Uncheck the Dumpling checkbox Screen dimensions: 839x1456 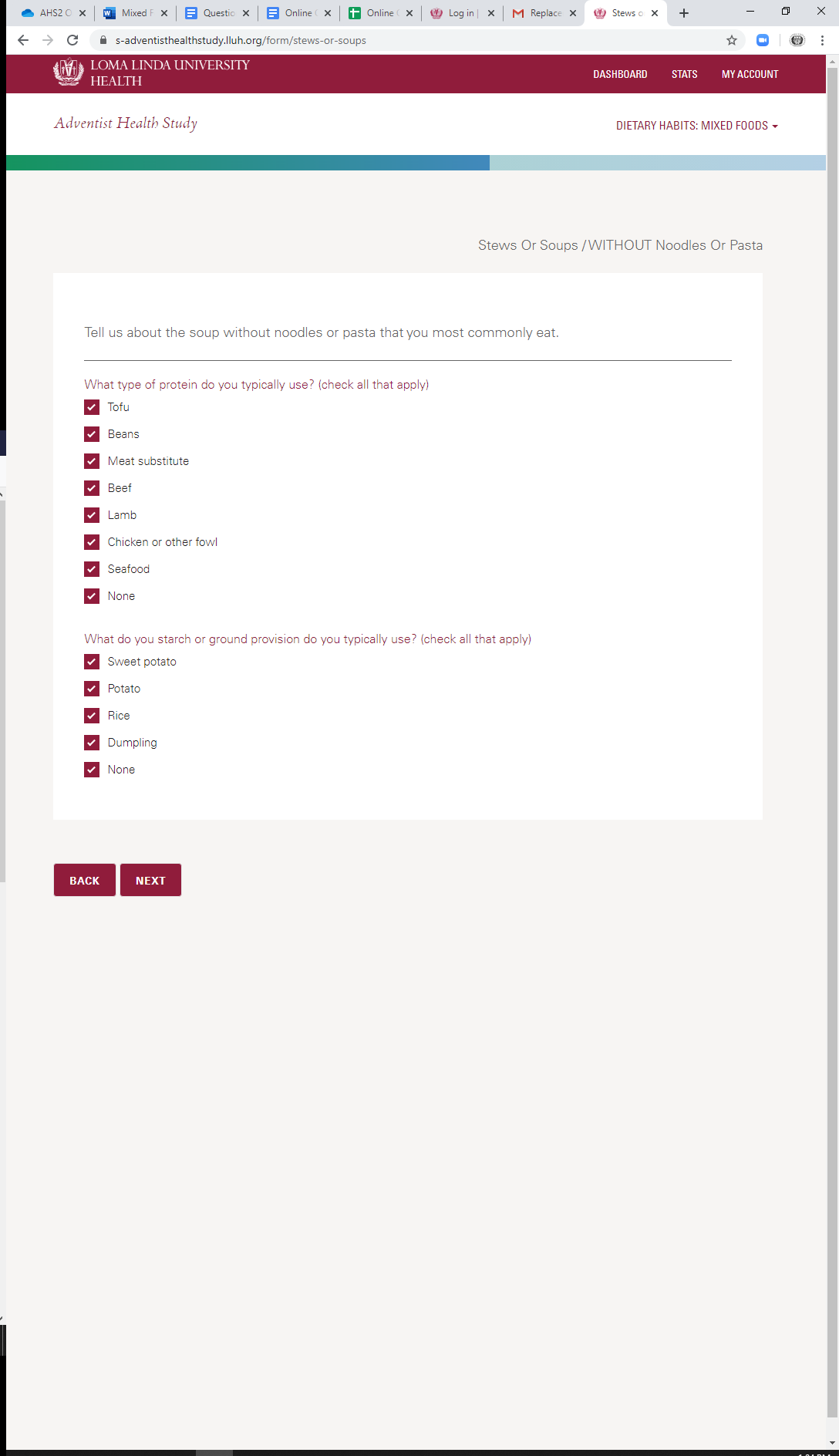click(x=92, y=743)
